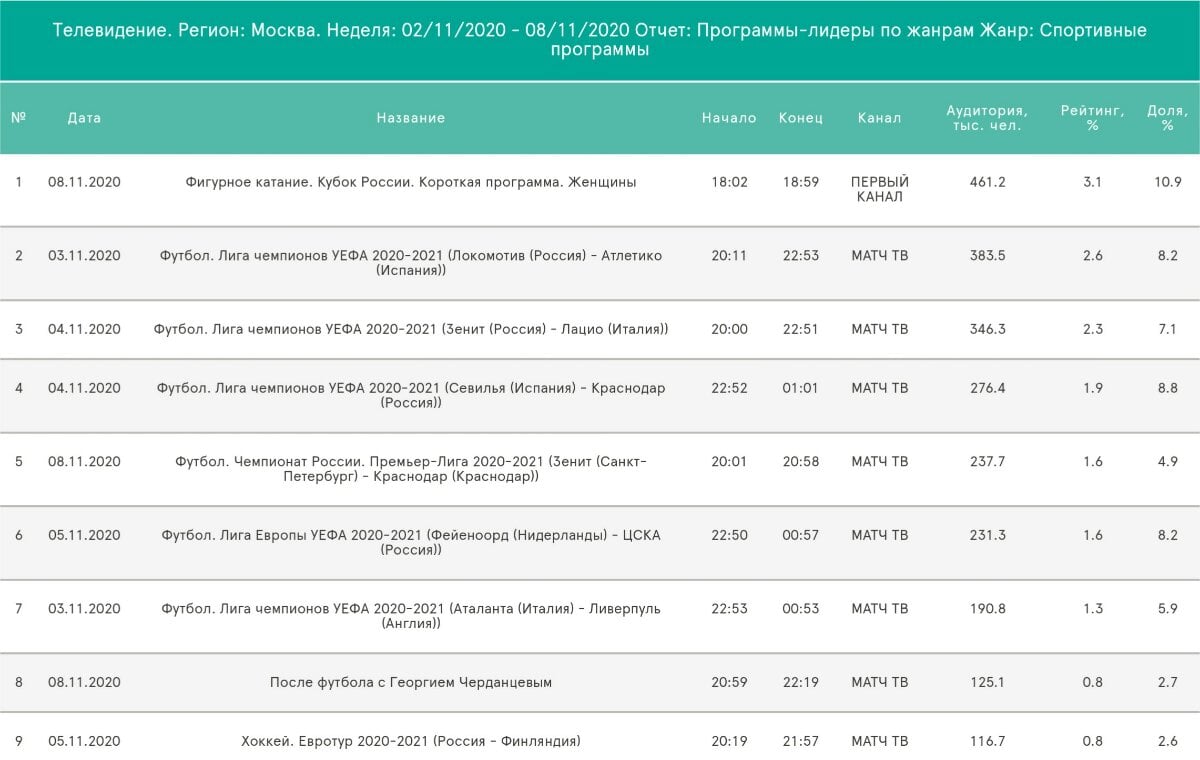Click rating value 1.3
1200x760 pixels.
[1093, 609]
